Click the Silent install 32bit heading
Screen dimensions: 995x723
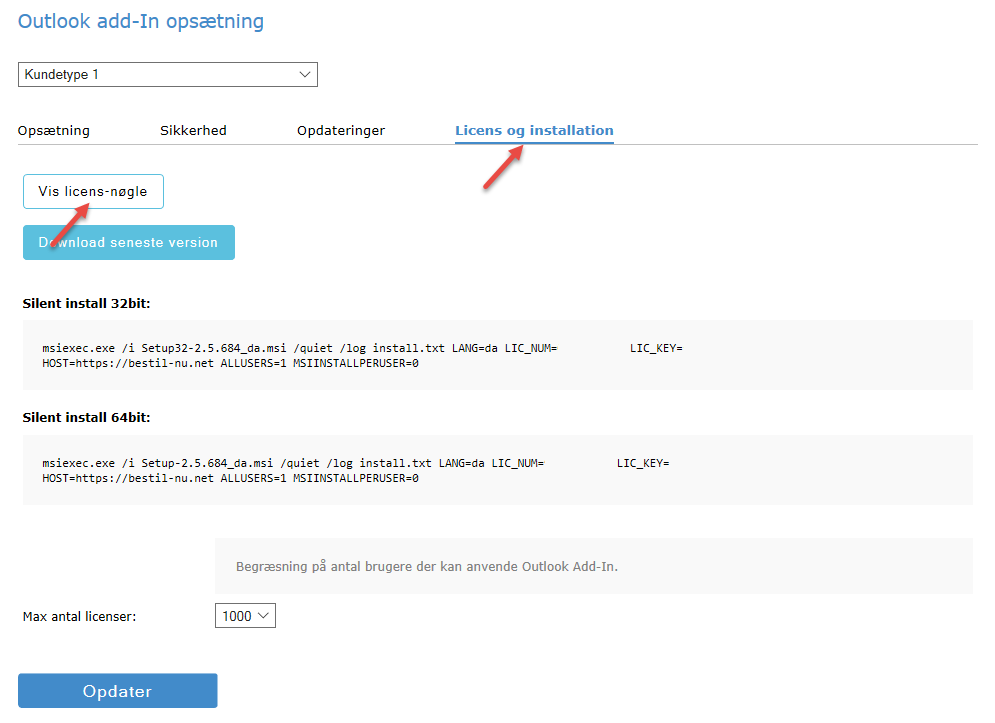[86, 303]
